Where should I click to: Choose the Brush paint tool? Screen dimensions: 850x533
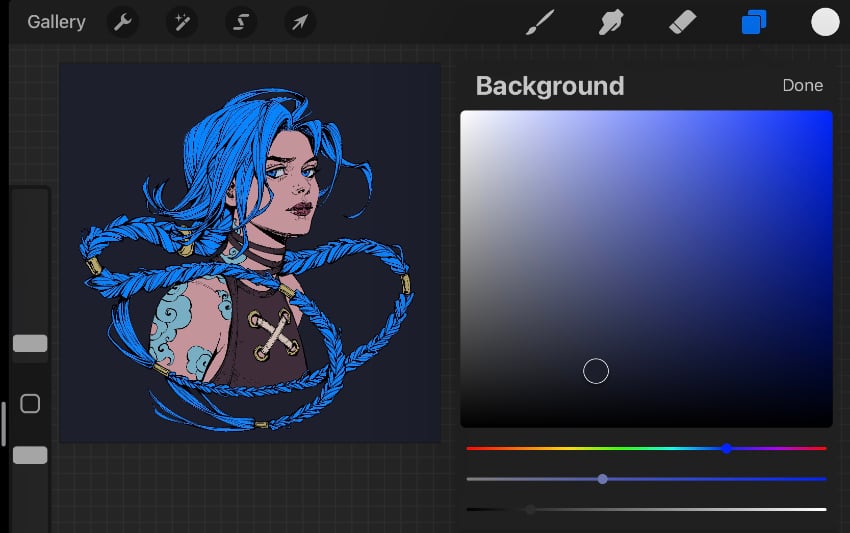[540, 22]
